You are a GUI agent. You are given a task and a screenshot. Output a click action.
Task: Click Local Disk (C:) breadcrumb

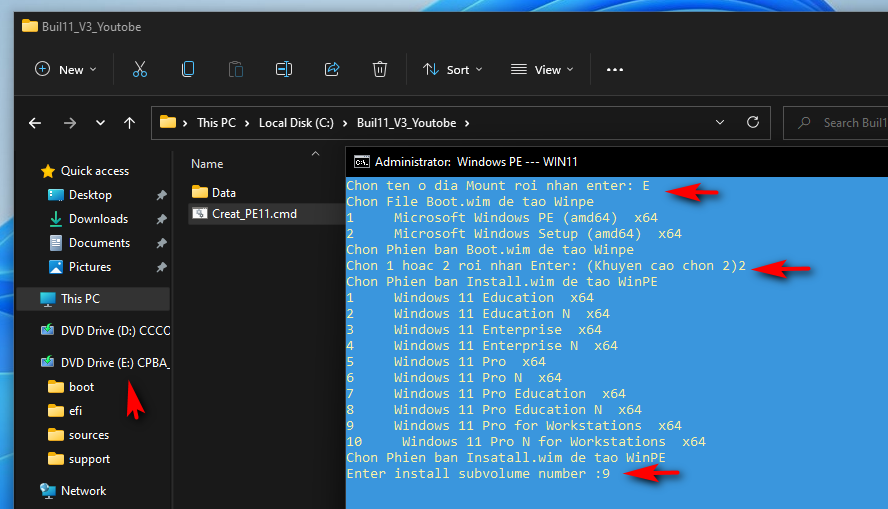296,123
